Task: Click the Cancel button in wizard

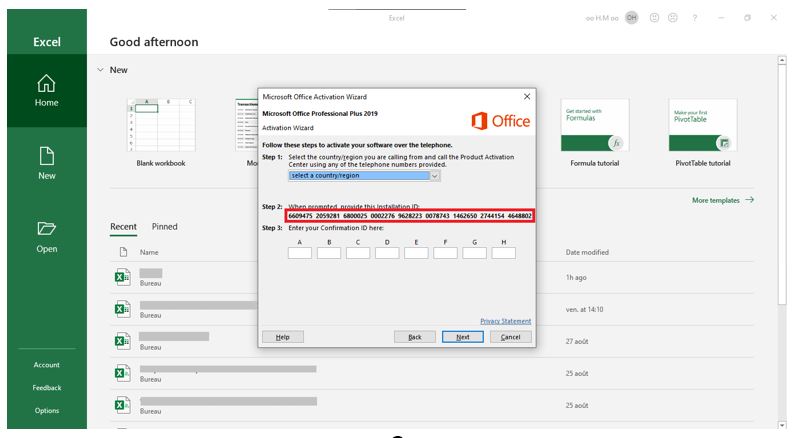Action: point(510,337)
